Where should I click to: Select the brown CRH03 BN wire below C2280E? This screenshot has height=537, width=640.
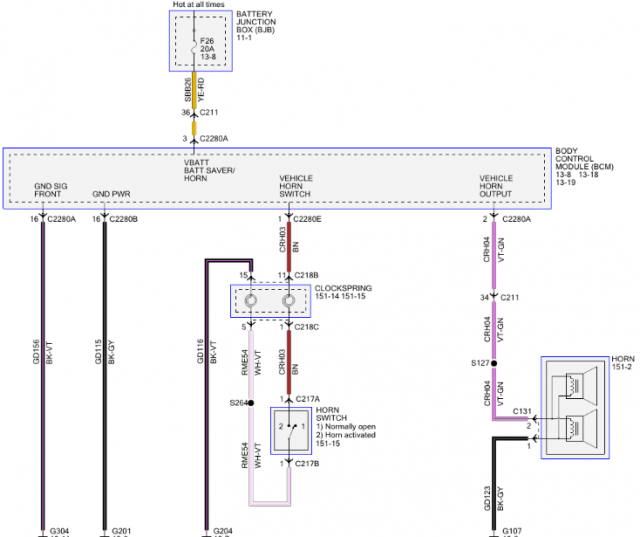click(289, 247)
